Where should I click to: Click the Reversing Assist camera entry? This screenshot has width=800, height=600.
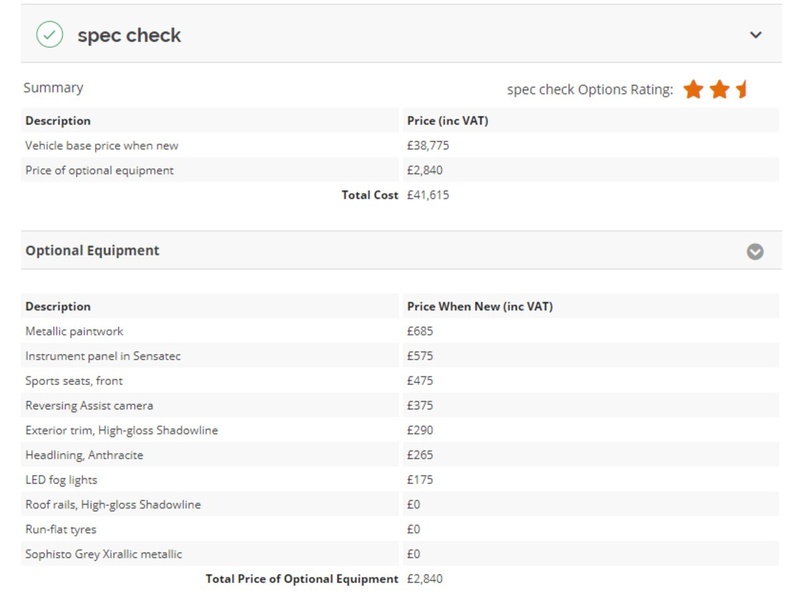tap(89, 406)
